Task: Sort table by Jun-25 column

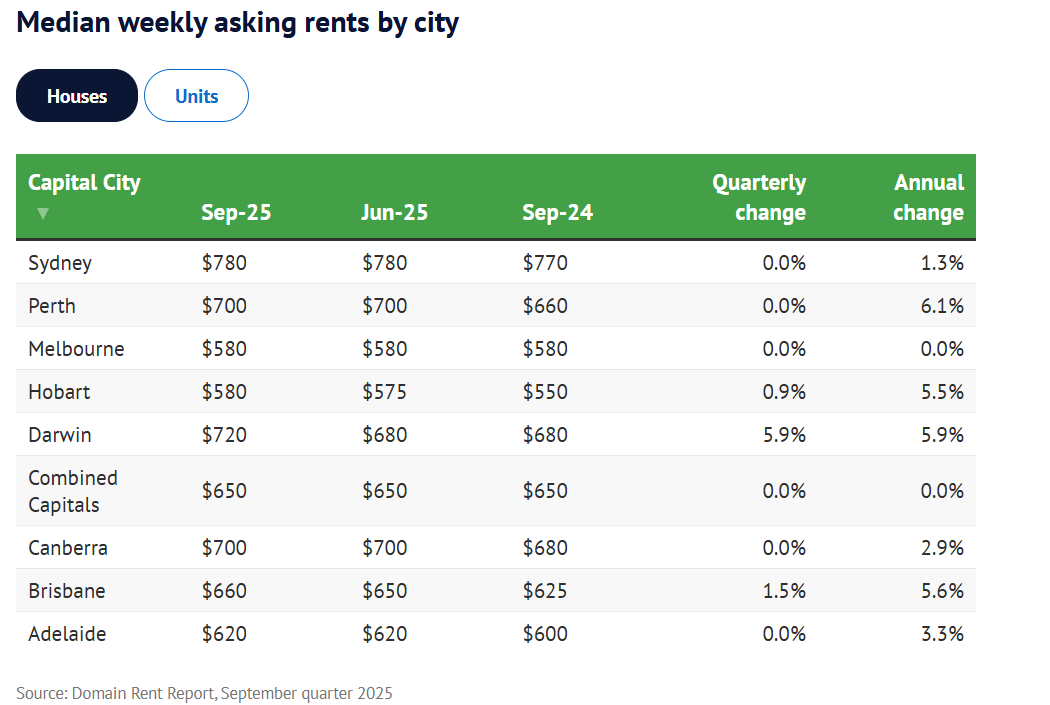Action: tap(394, 212)
